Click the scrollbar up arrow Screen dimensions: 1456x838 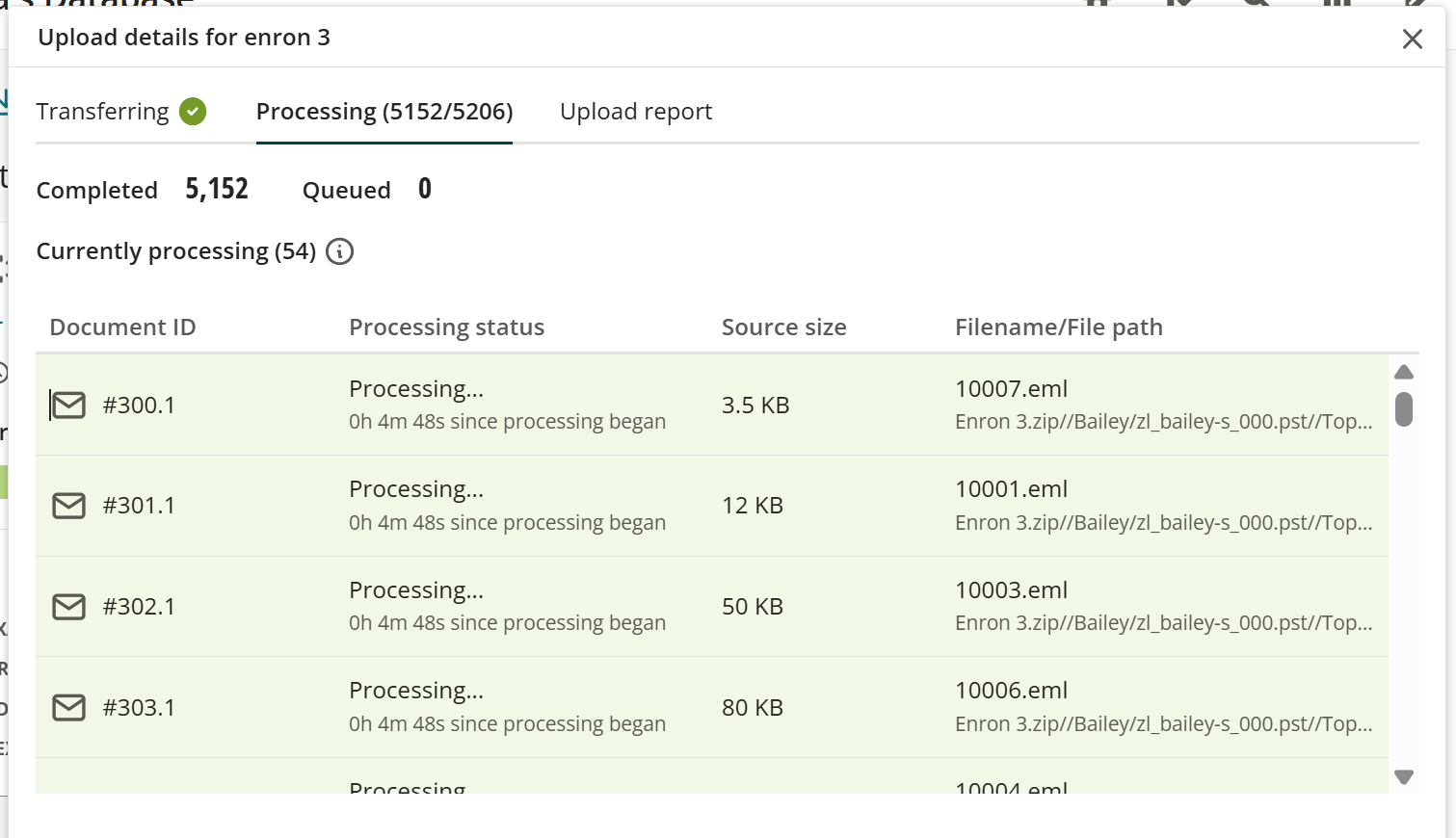pos(1404,372)
